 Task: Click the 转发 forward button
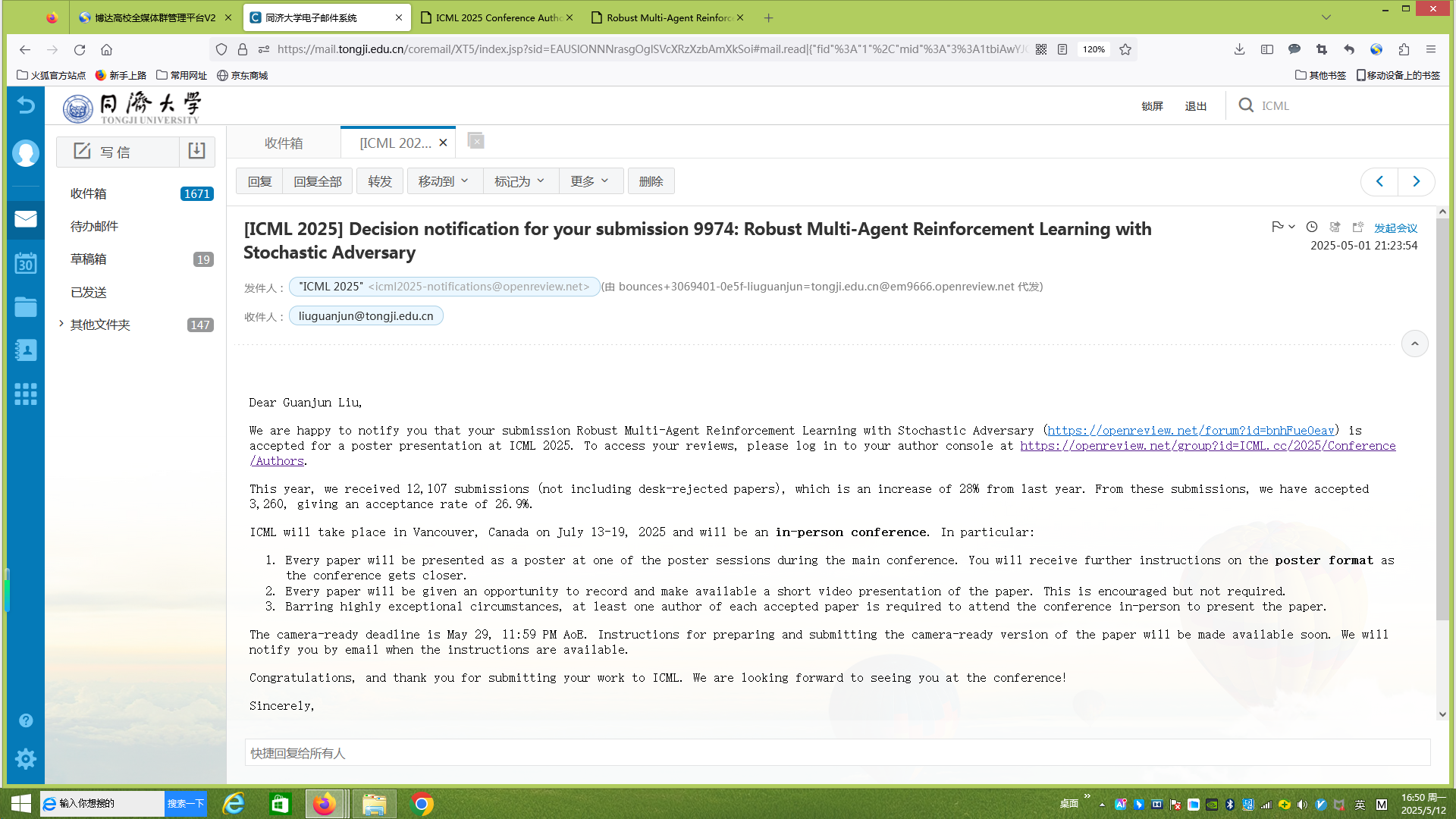click(x=380, y=181)
